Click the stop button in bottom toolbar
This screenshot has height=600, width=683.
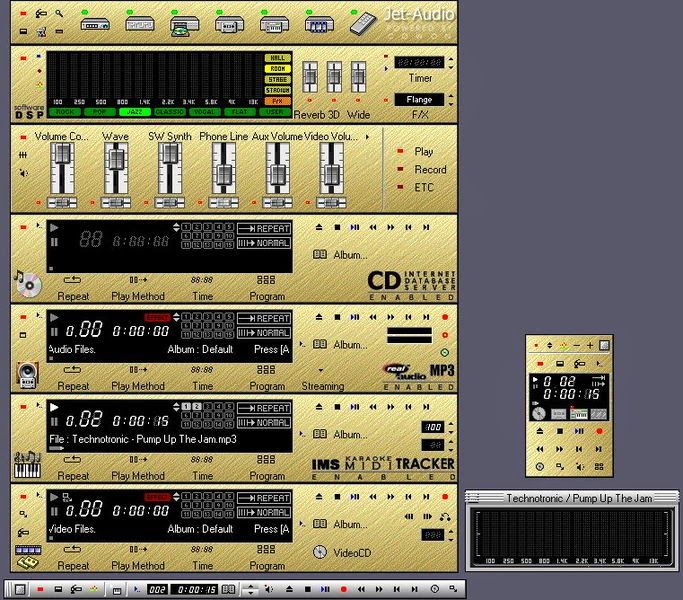(x=308, y=589)
